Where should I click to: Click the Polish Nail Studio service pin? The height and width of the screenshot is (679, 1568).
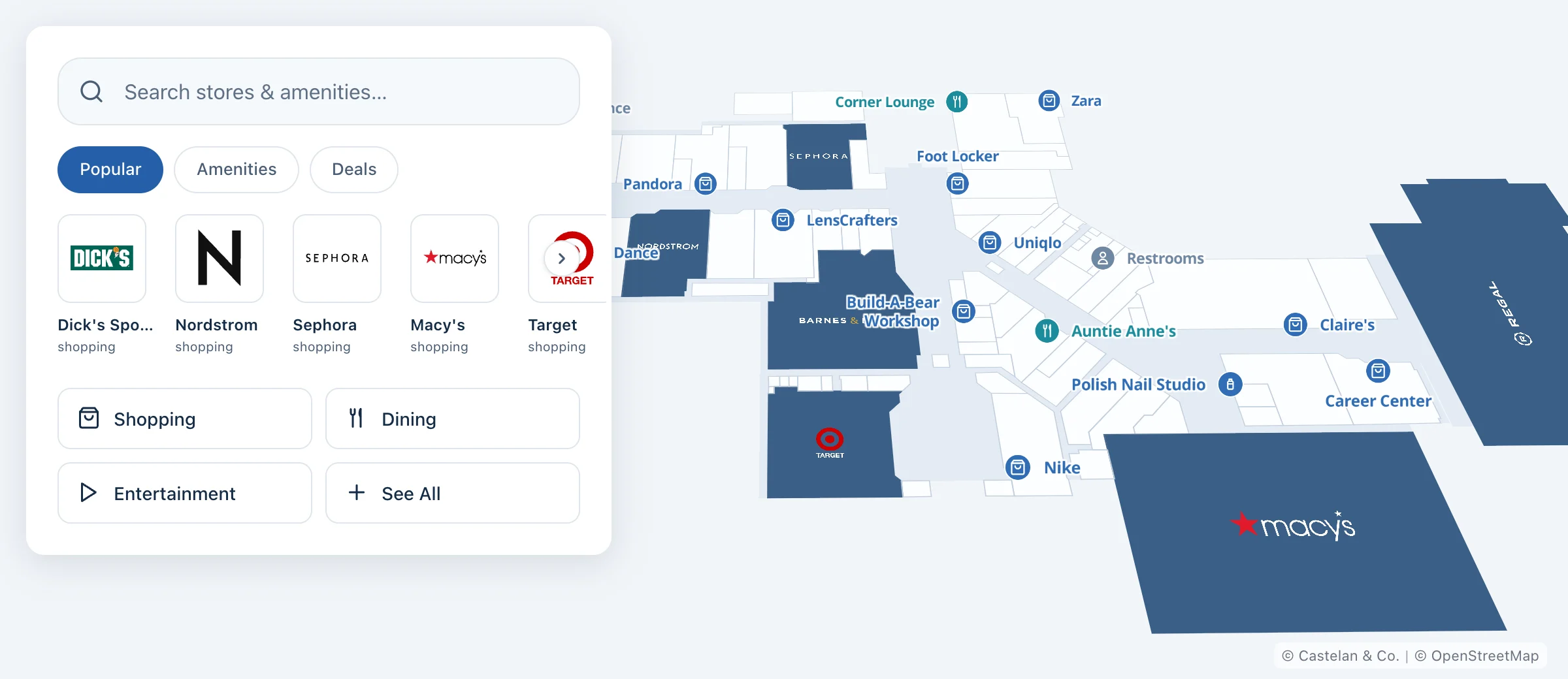click(1230, 385)
